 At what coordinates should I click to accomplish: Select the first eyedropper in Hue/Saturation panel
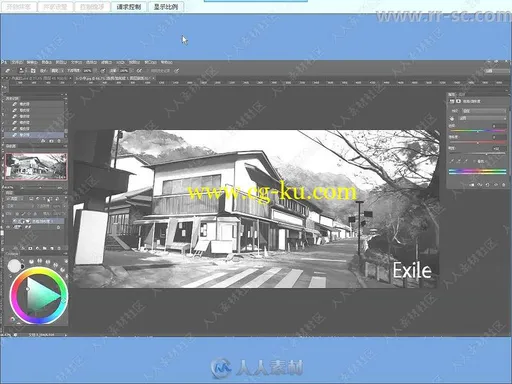coord(452,161)
